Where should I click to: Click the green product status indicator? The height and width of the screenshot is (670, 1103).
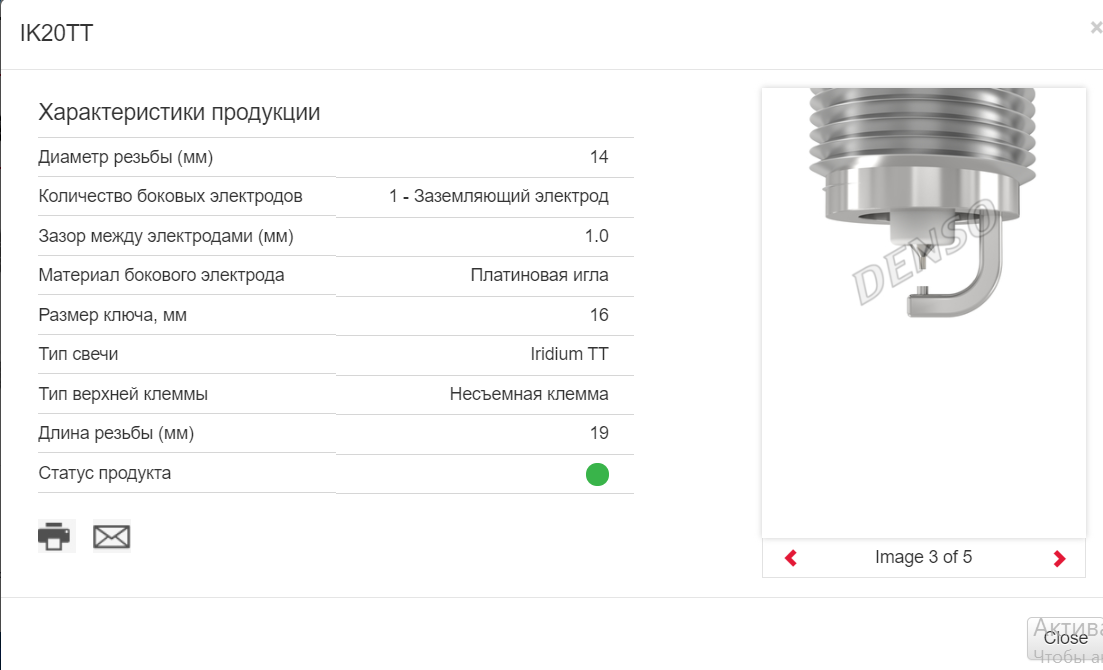[x=597, y=474]
